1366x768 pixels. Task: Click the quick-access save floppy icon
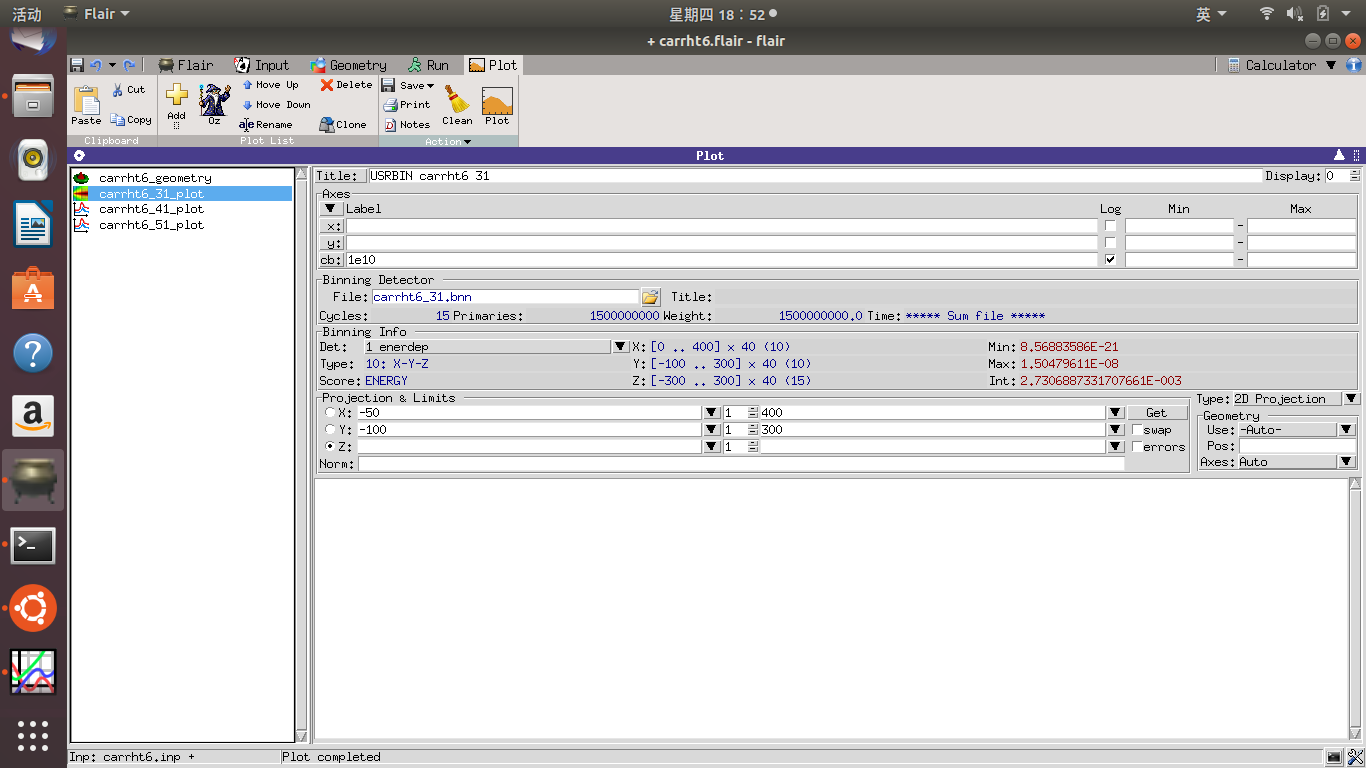click(x=77, y=65)
